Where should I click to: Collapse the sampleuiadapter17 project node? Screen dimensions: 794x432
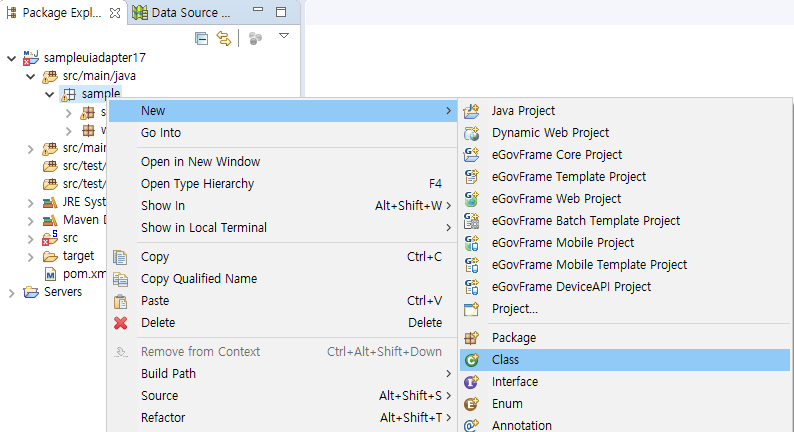tap(11, 58)
